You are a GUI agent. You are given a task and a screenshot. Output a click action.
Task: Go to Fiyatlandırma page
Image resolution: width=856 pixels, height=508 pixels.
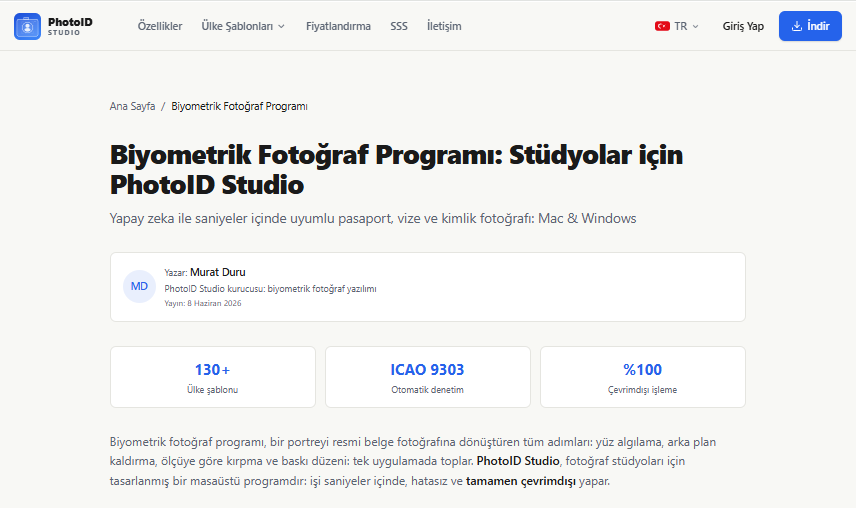(338, 26)
